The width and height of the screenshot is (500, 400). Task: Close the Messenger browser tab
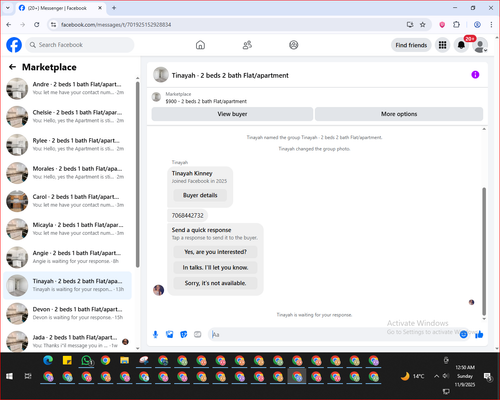point(100,8)
